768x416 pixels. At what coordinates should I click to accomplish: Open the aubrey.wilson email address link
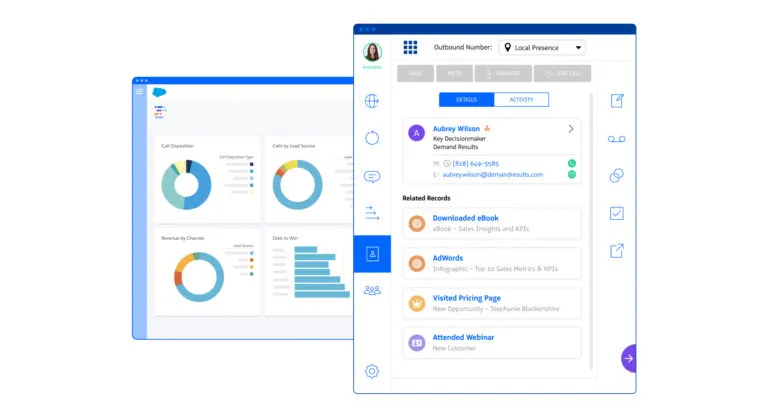point(493,174)
